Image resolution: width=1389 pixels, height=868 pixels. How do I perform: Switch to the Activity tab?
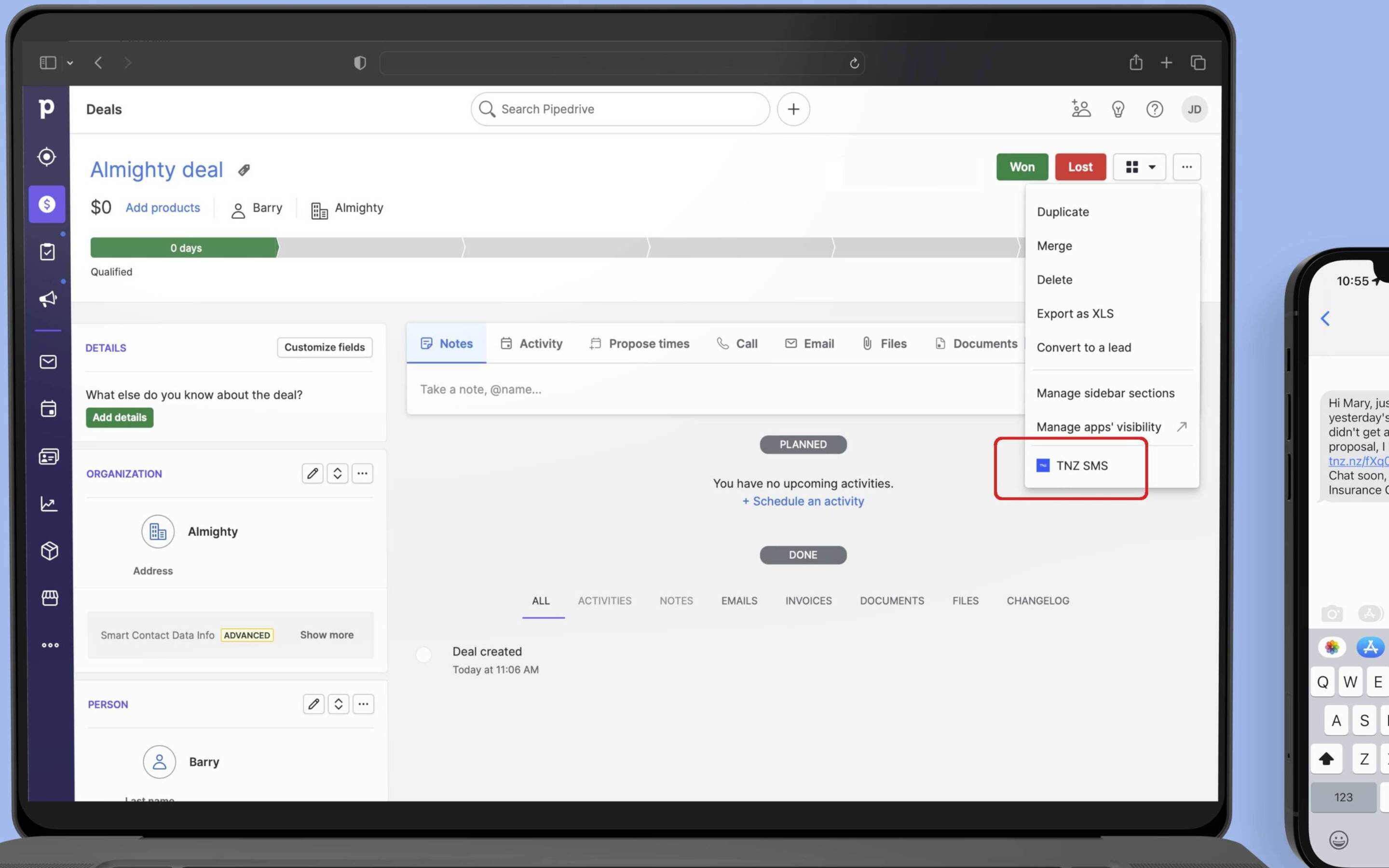pyautogui.click(x=531, y=343)
